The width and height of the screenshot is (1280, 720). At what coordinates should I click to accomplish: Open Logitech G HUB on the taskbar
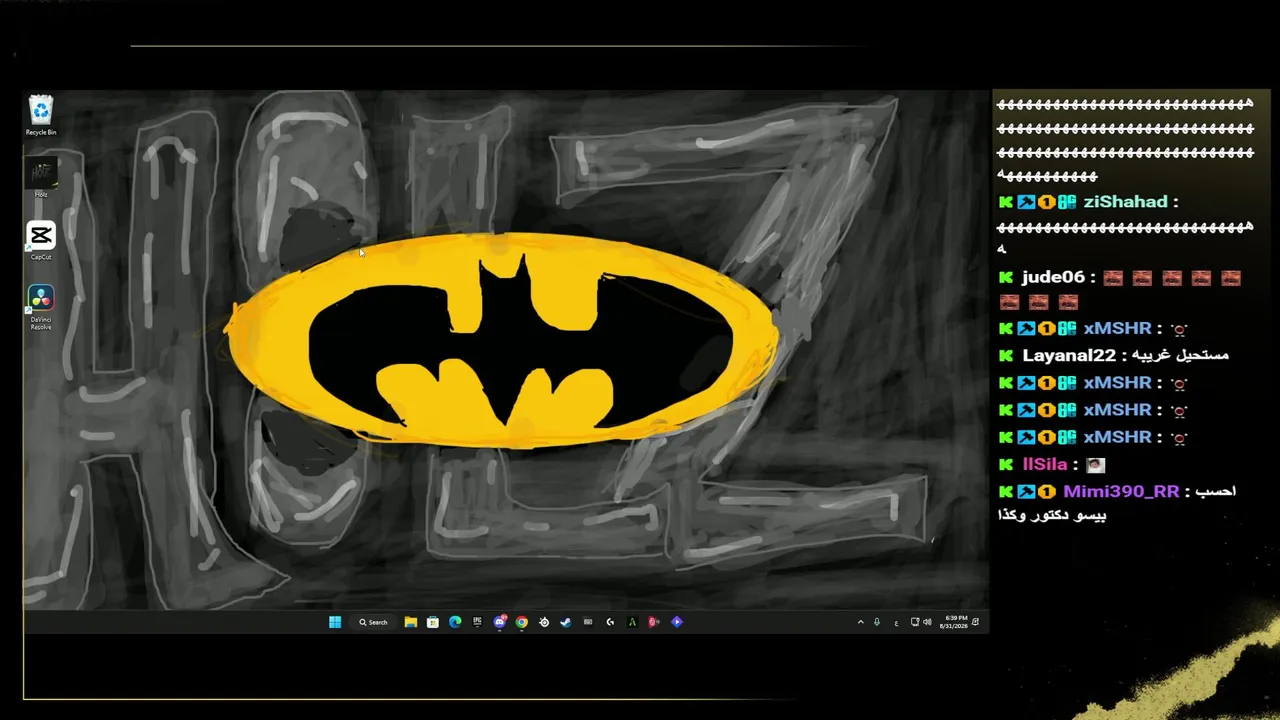pos(610,622)
